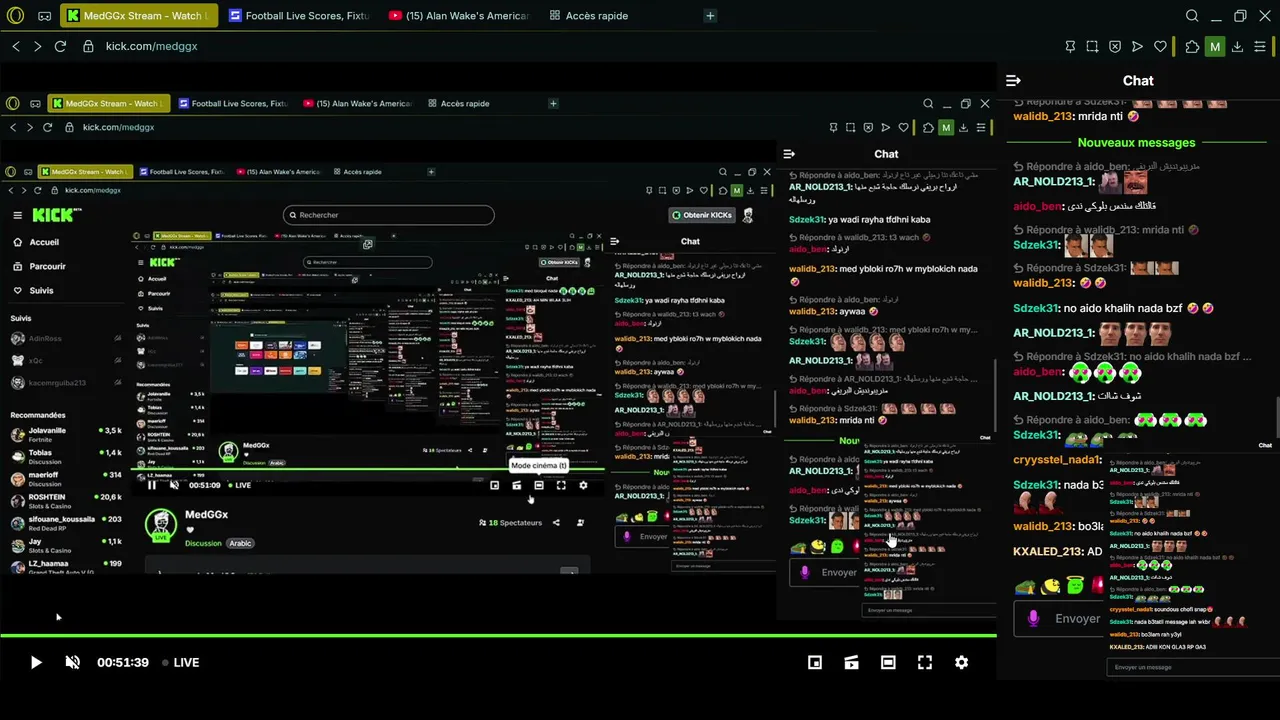Screen dimensions: 1280x720
Task: Open the browser player triangle icon
Action: click(1137, 46)
